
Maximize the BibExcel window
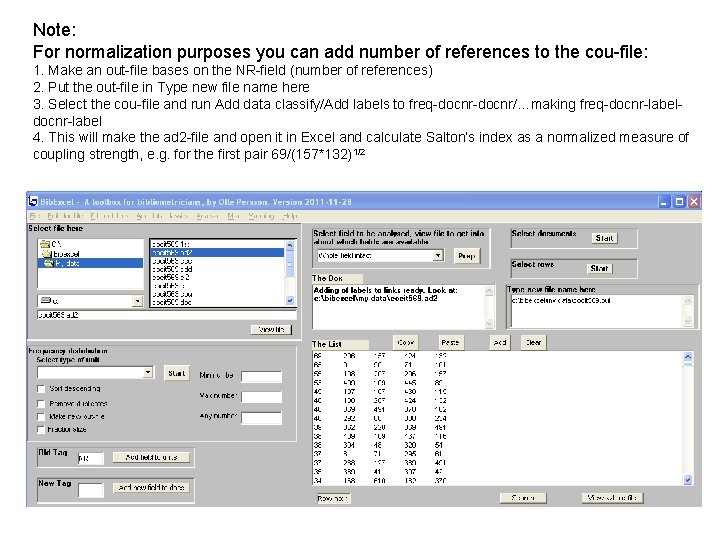[679, 202]
